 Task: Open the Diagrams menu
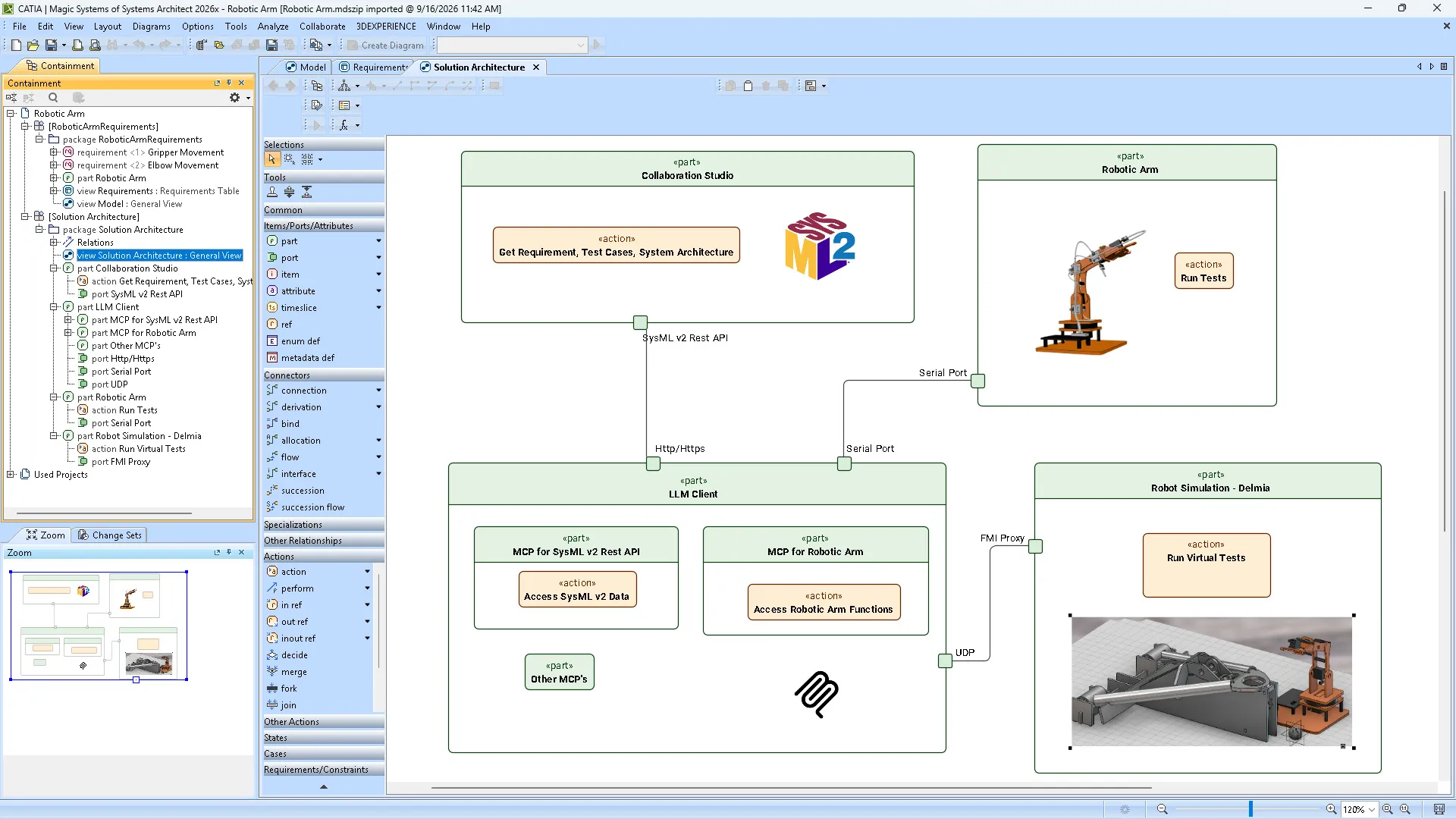point(152,27)
